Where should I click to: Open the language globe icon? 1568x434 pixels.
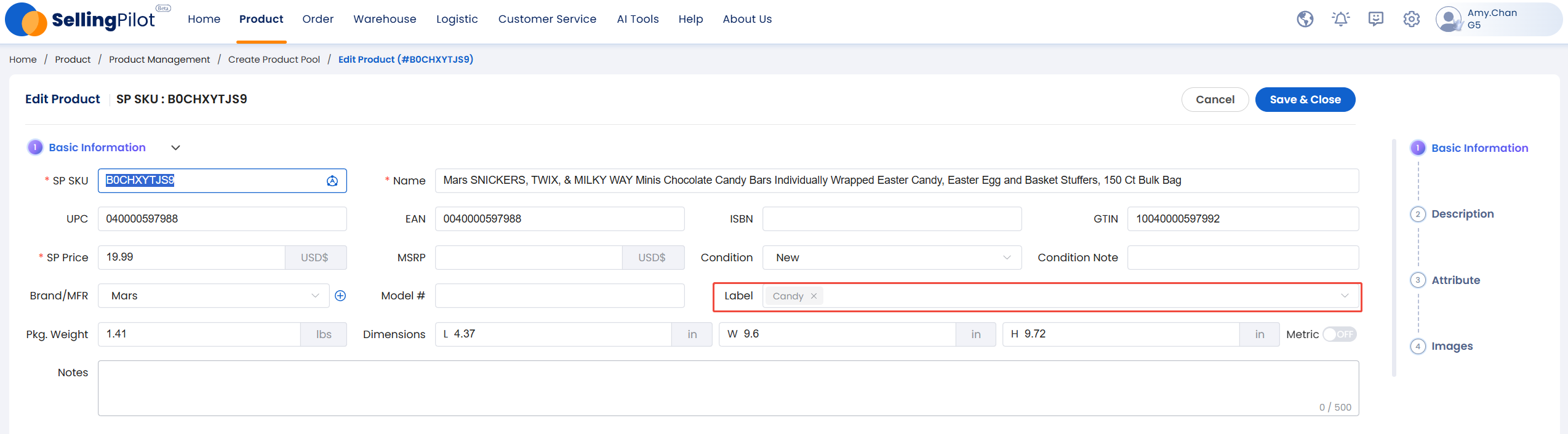coord(1305,20)
